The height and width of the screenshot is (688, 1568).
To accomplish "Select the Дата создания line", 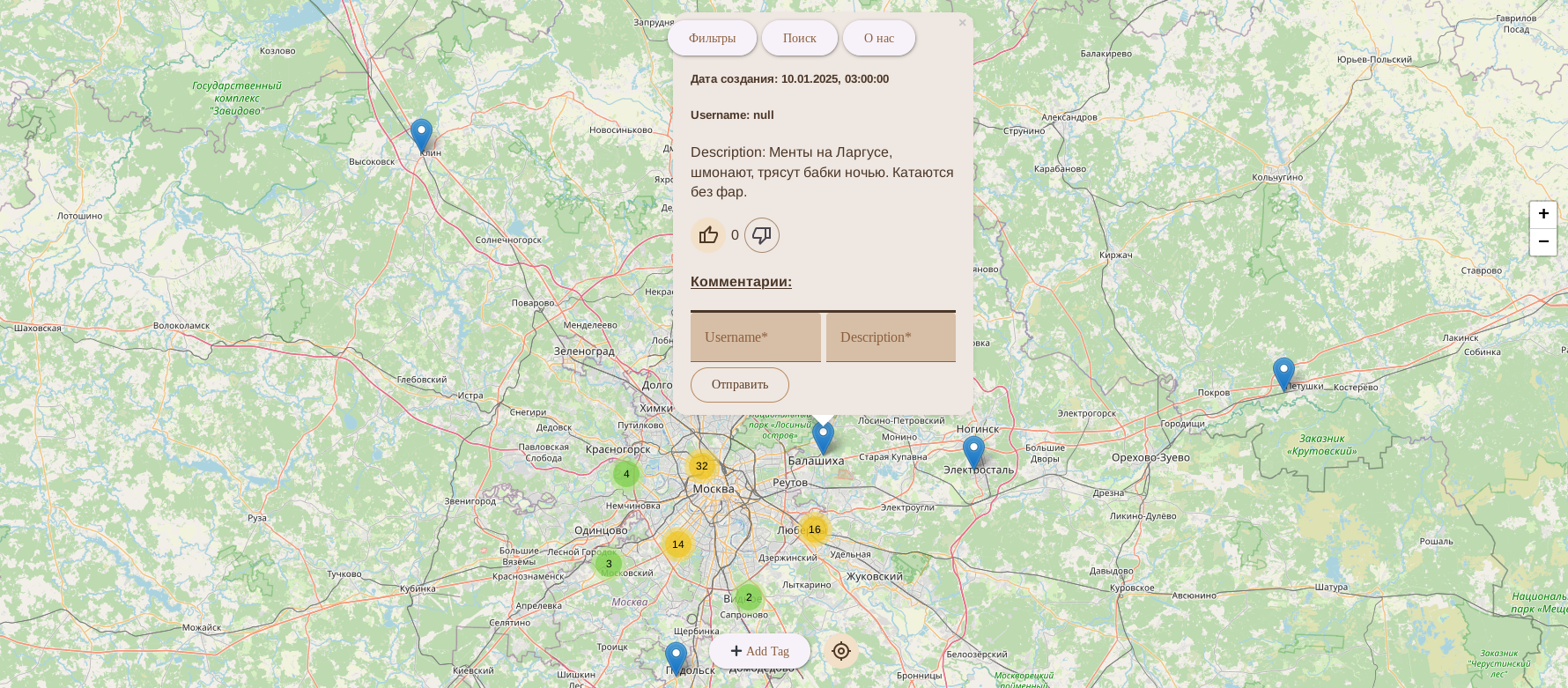I will click(x=789, y=79).
